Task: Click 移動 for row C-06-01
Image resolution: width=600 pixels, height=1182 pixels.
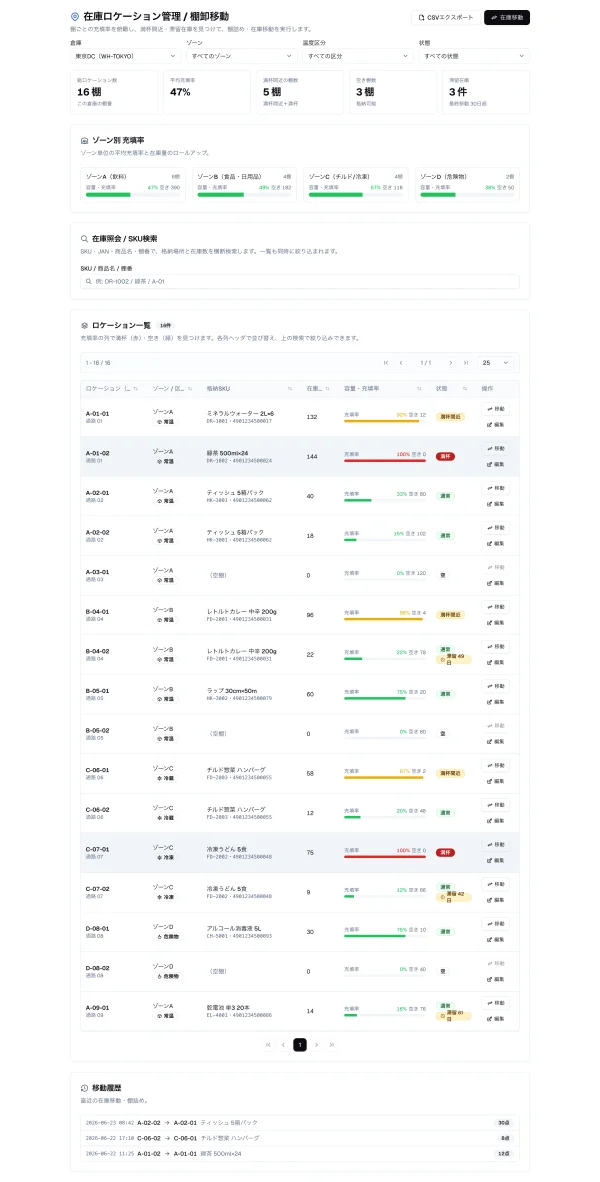Action: coord(496,765)
